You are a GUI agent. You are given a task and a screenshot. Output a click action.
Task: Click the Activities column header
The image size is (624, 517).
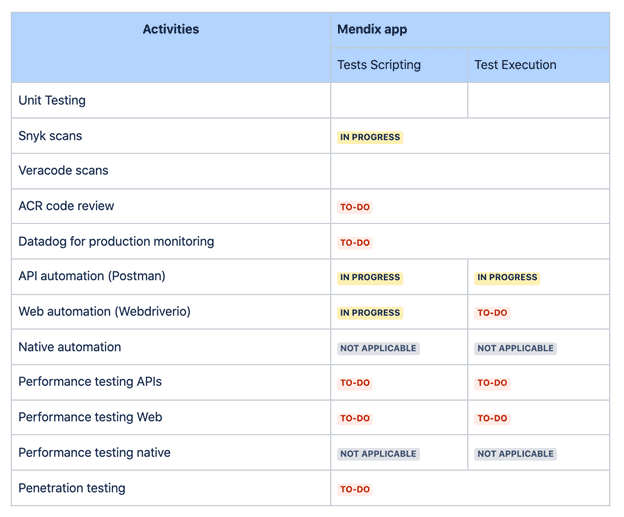(x=171, y=30)
